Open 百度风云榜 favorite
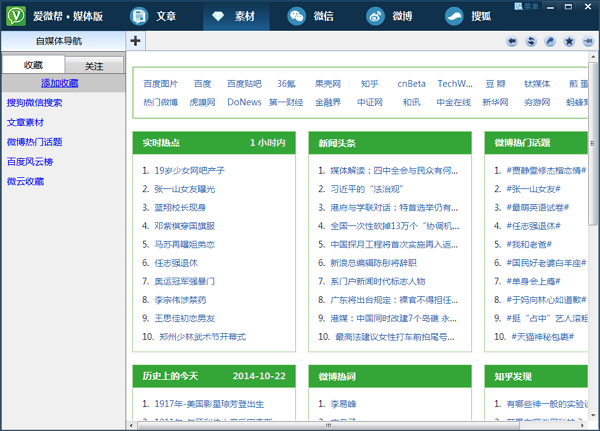Screen dimensions: 600x431 point(30,162)
